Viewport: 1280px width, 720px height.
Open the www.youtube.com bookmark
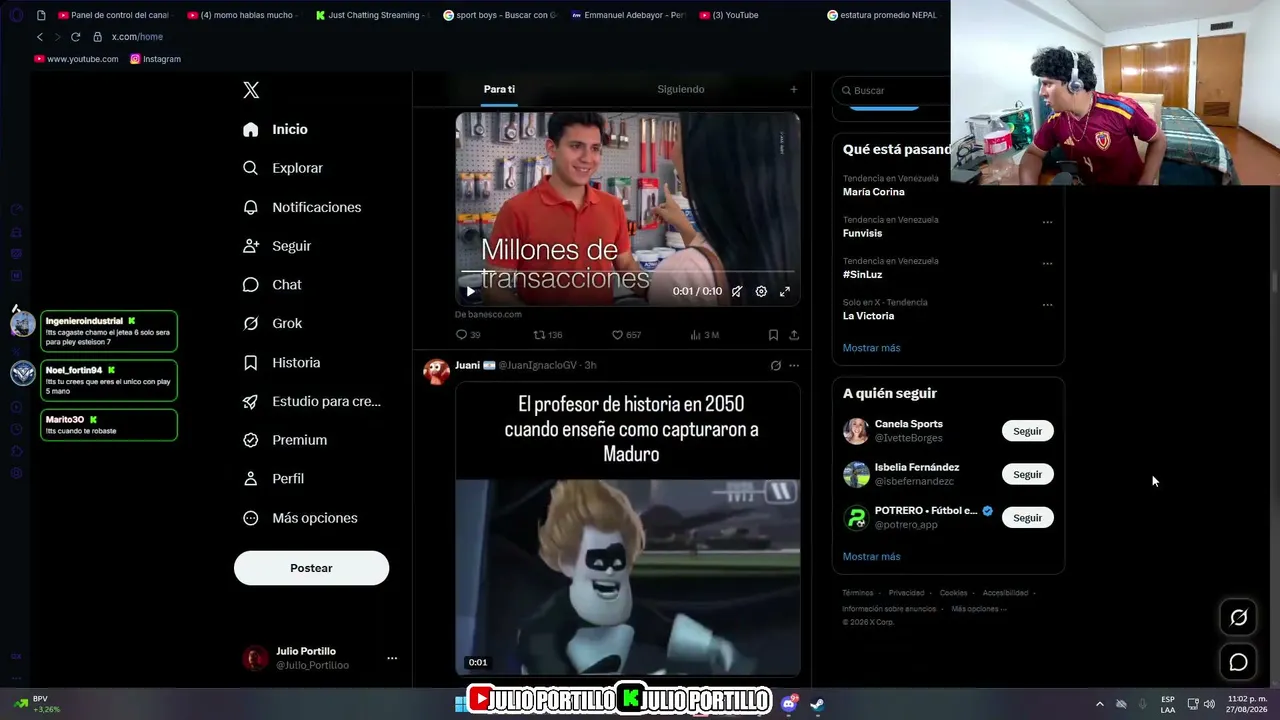(76, 59)
